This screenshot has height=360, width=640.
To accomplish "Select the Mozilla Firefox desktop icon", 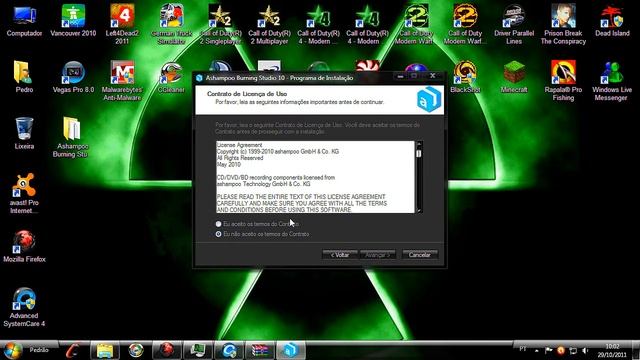I will (x=24, y=246).
